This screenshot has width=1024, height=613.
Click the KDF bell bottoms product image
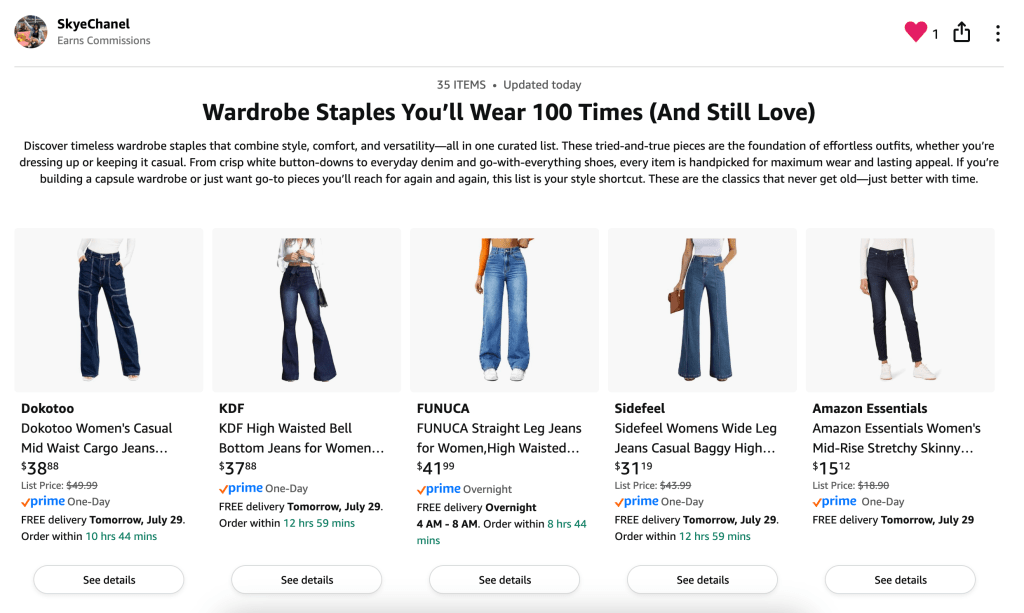(306, 308)
